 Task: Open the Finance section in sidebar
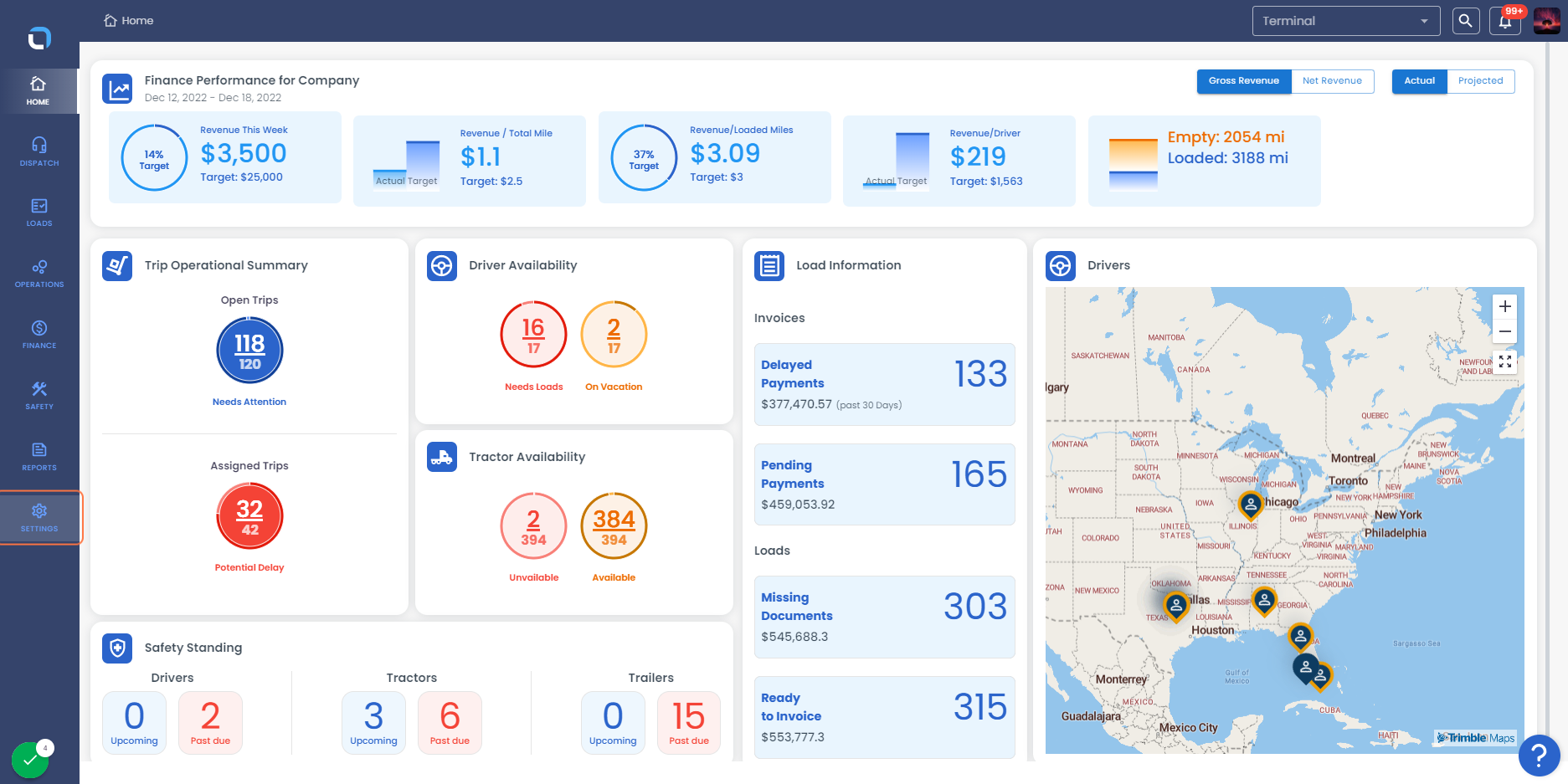(39, 336)
